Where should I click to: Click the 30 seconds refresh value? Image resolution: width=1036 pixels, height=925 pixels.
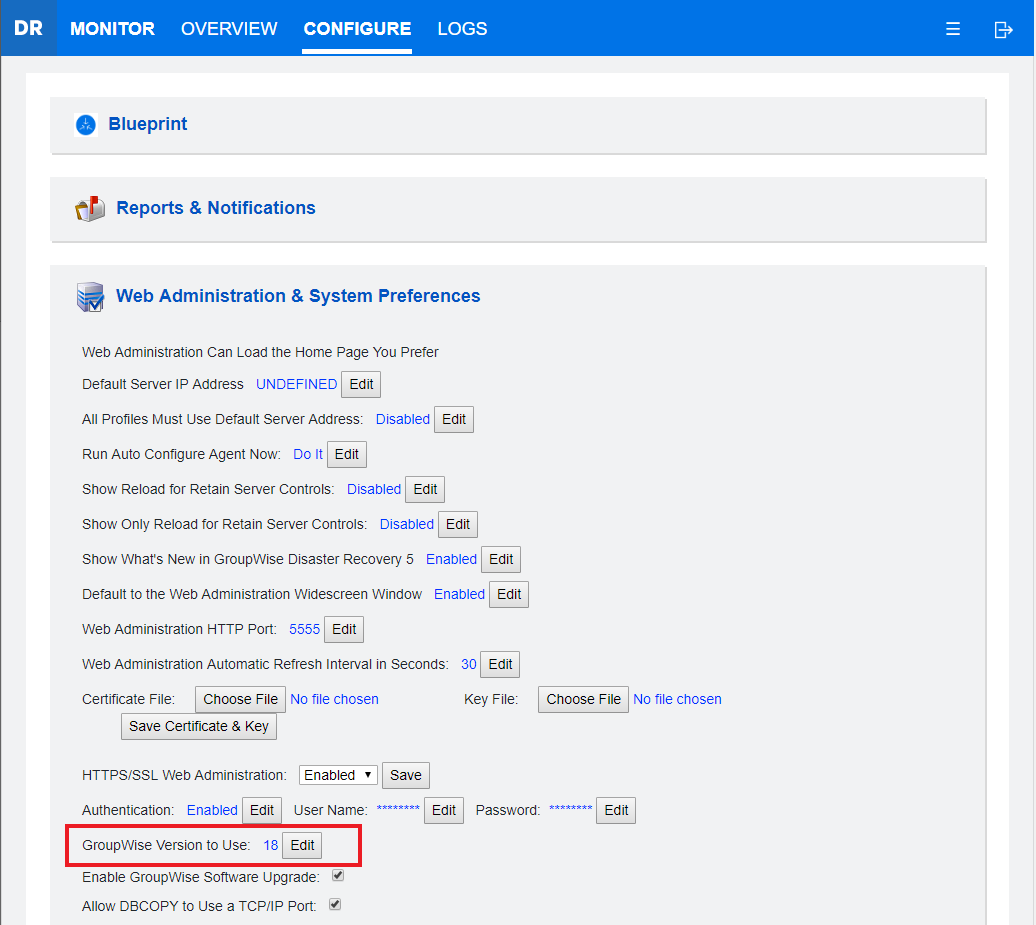point(468,665)
